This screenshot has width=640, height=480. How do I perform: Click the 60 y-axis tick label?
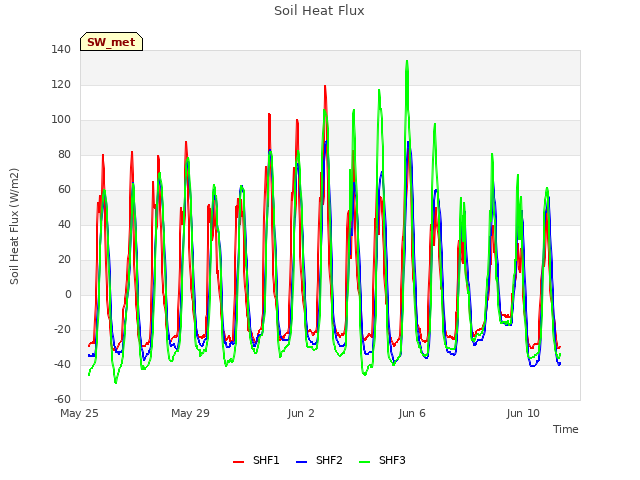click(64, 190)
